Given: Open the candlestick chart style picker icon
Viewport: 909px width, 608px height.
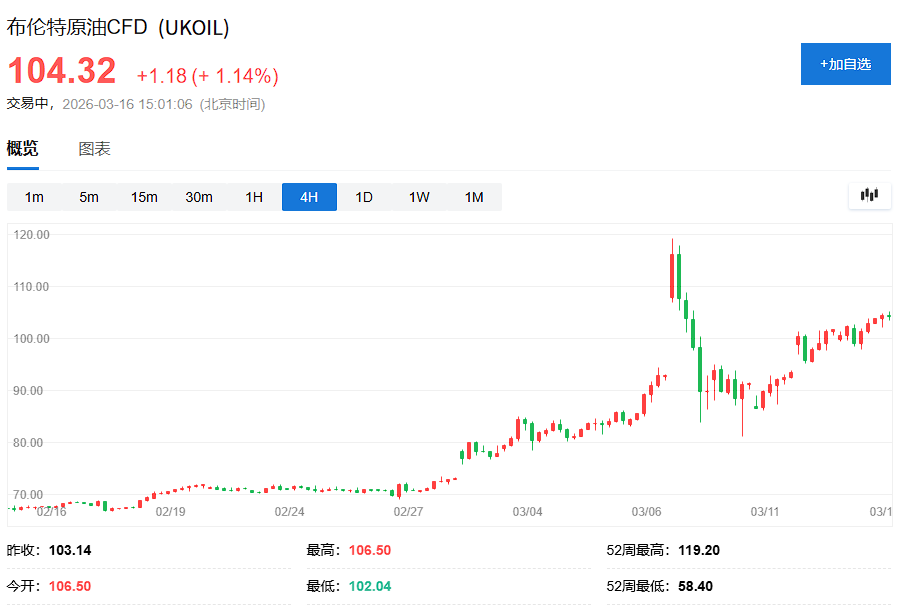Looking at the screenshot, I should (x=868, y=196).
